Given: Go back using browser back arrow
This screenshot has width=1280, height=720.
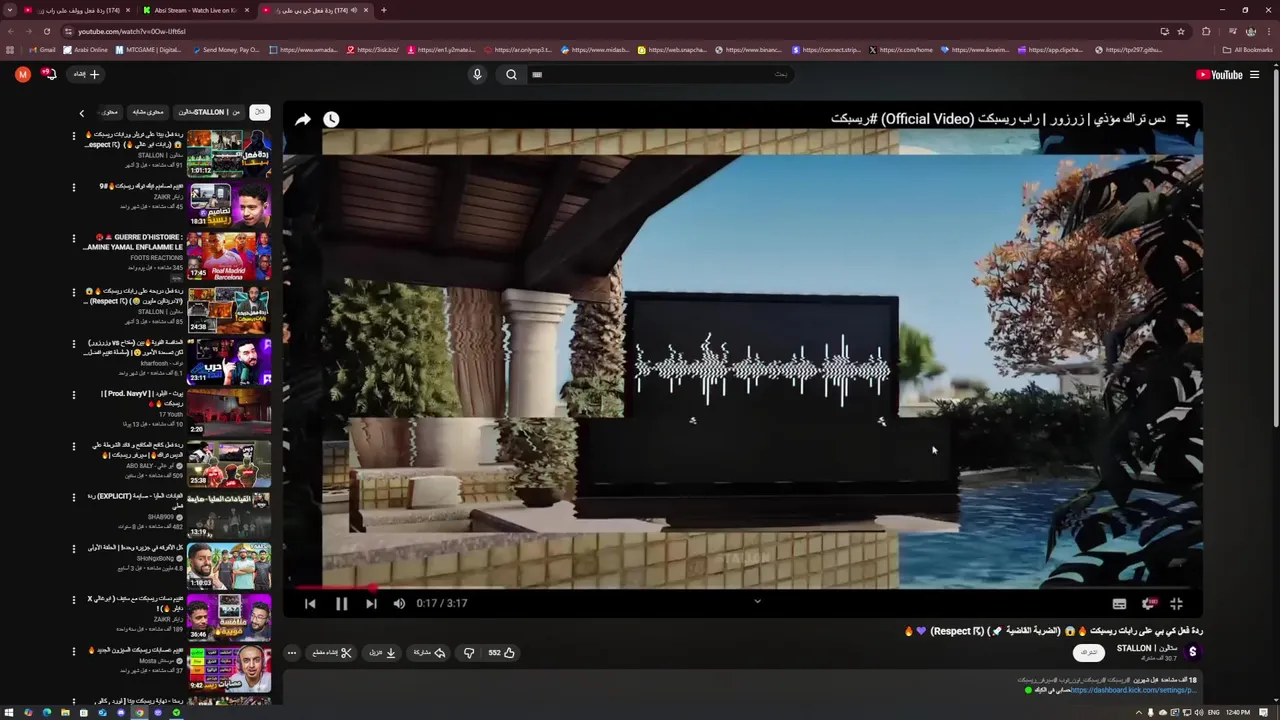Looking at the screenshot, I should click(10, 31).
